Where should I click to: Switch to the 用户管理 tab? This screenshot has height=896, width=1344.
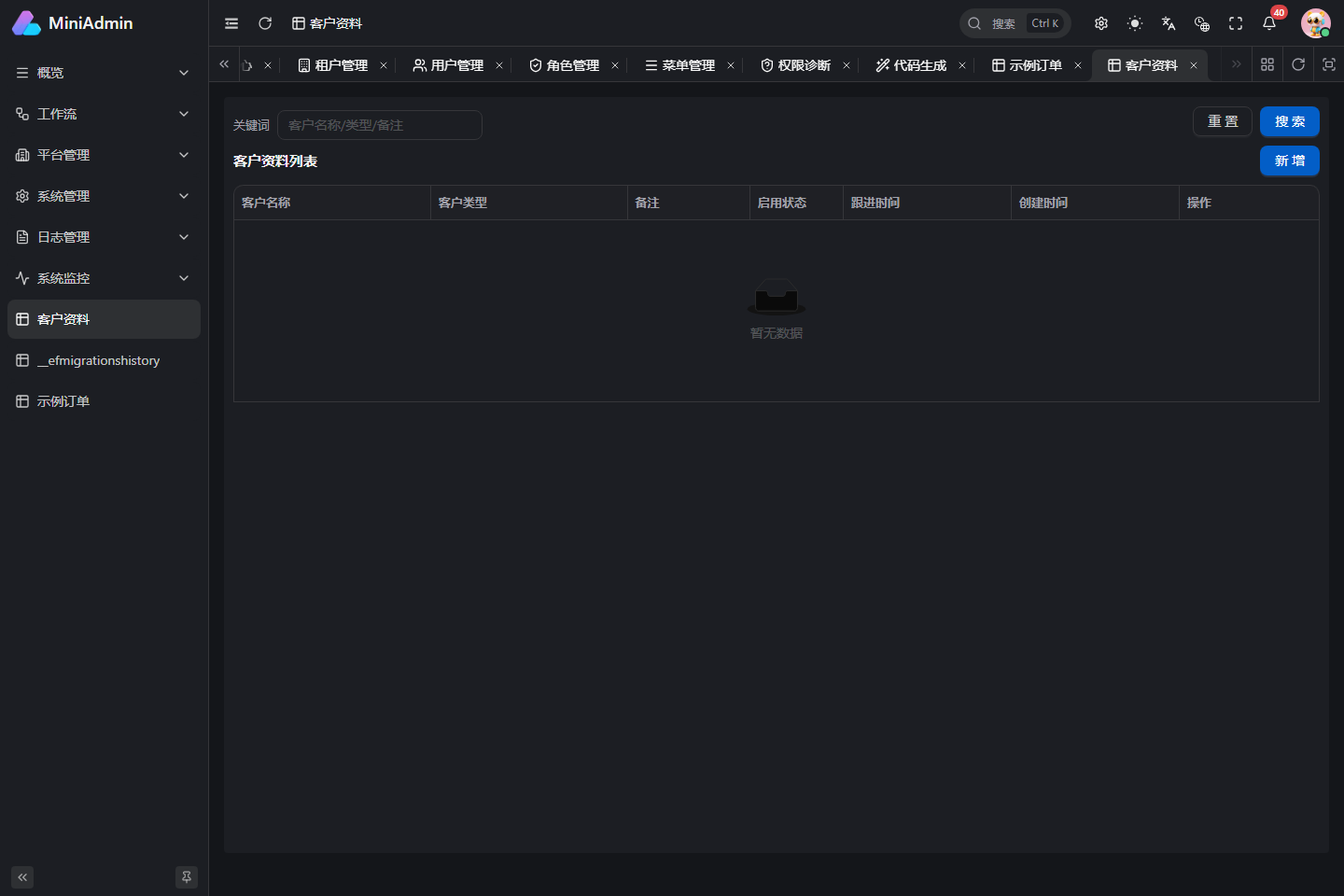pos(449,65)
